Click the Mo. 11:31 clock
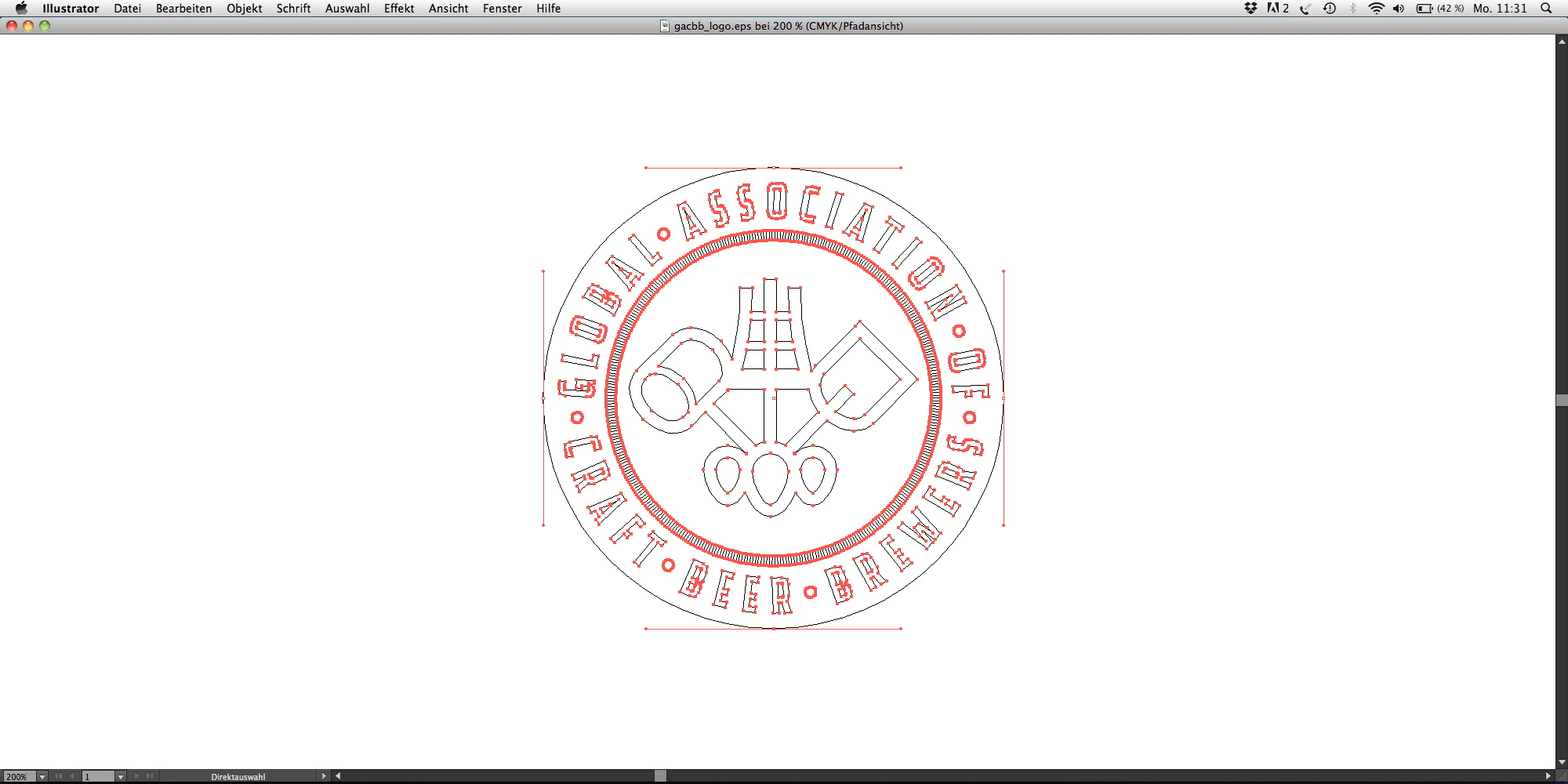The image size is (1568, 784). (x=1500, y=8)
